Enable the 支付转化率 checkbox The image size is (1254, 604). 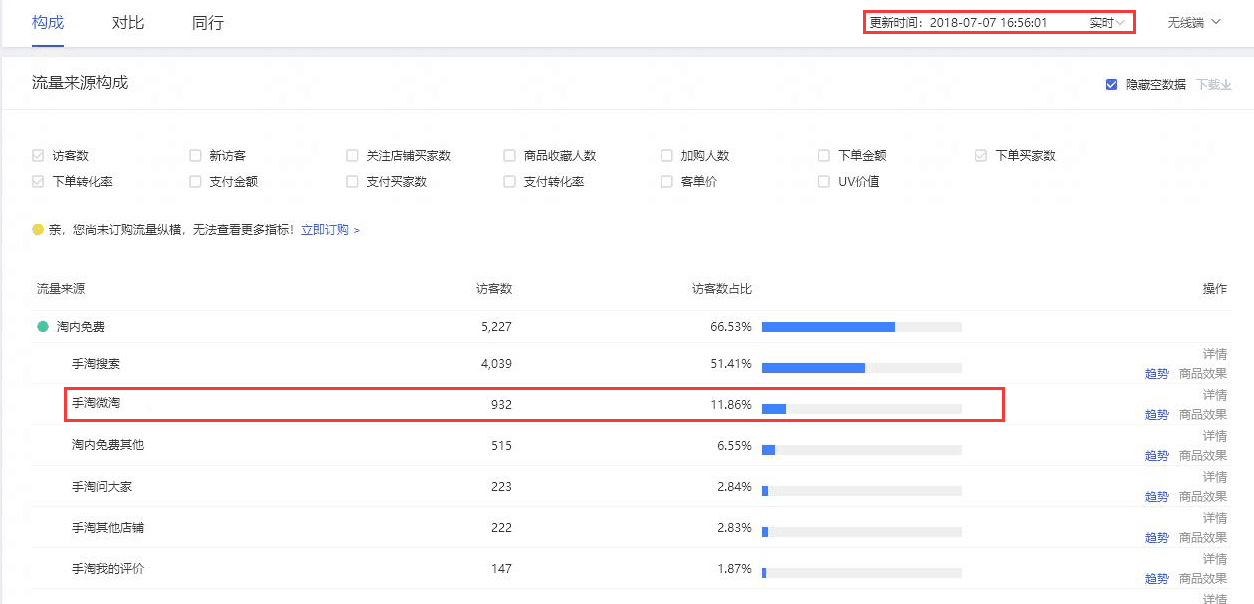click(x=510, y=182)
